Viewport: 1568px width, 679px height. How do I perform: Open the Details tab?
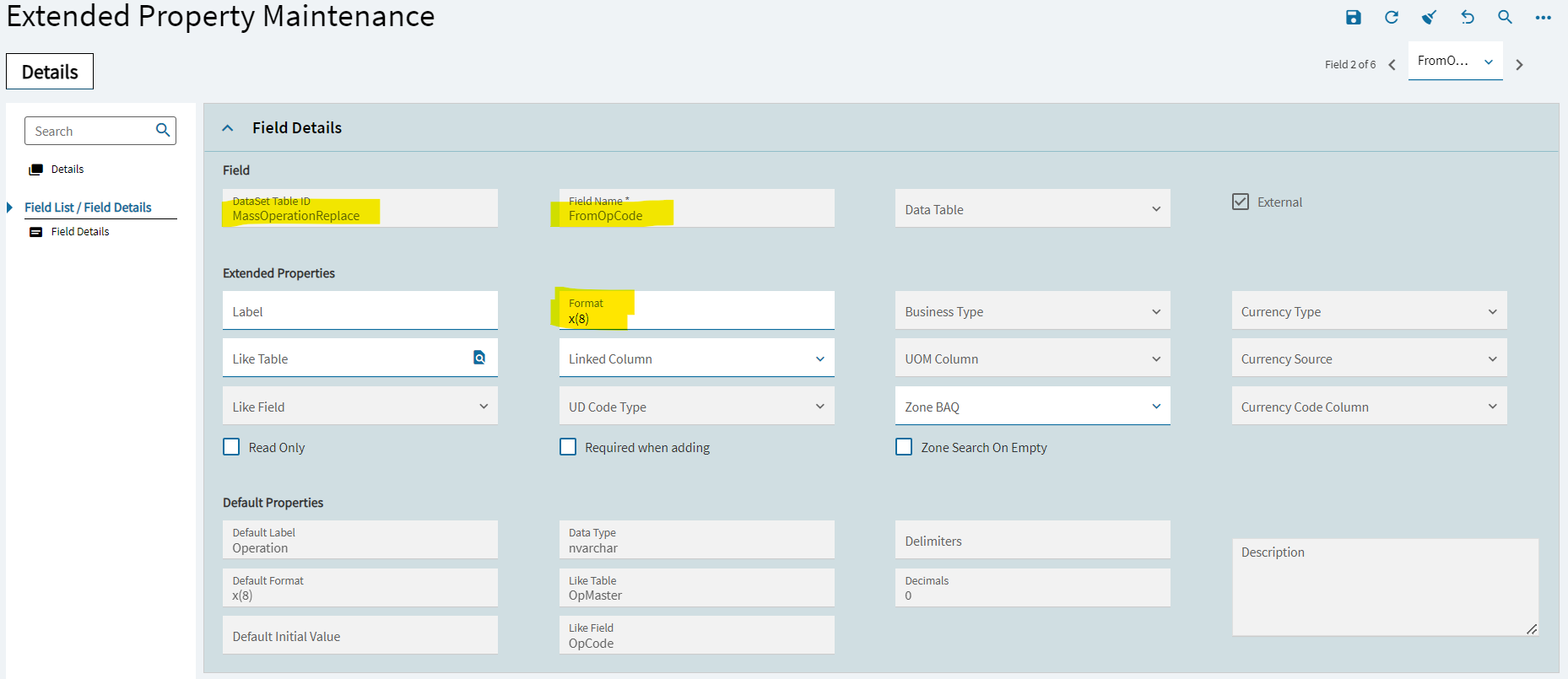point(50,72)
